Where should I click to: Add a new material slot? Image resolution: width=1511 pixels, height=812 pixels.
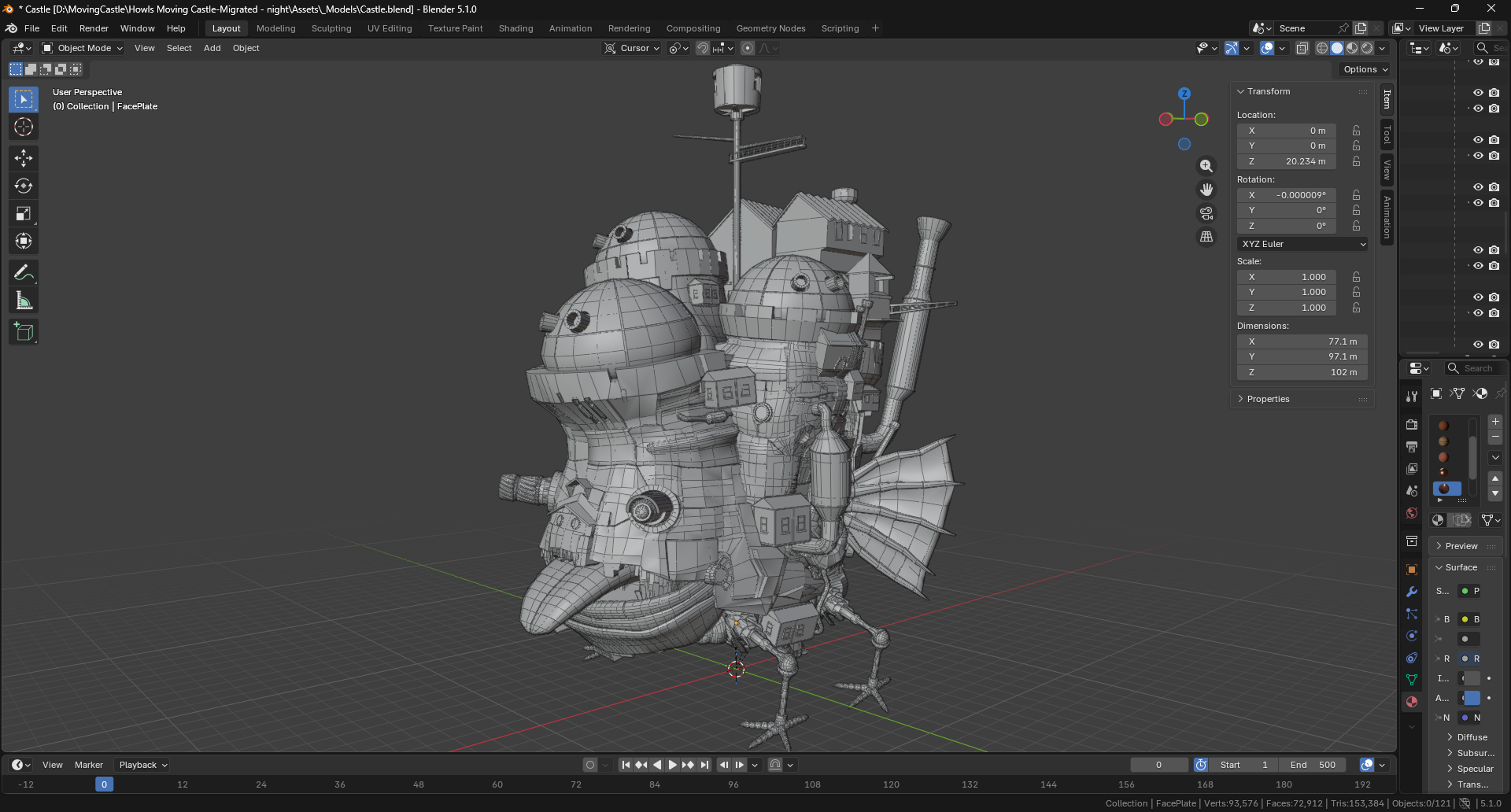coord(1495,422)
